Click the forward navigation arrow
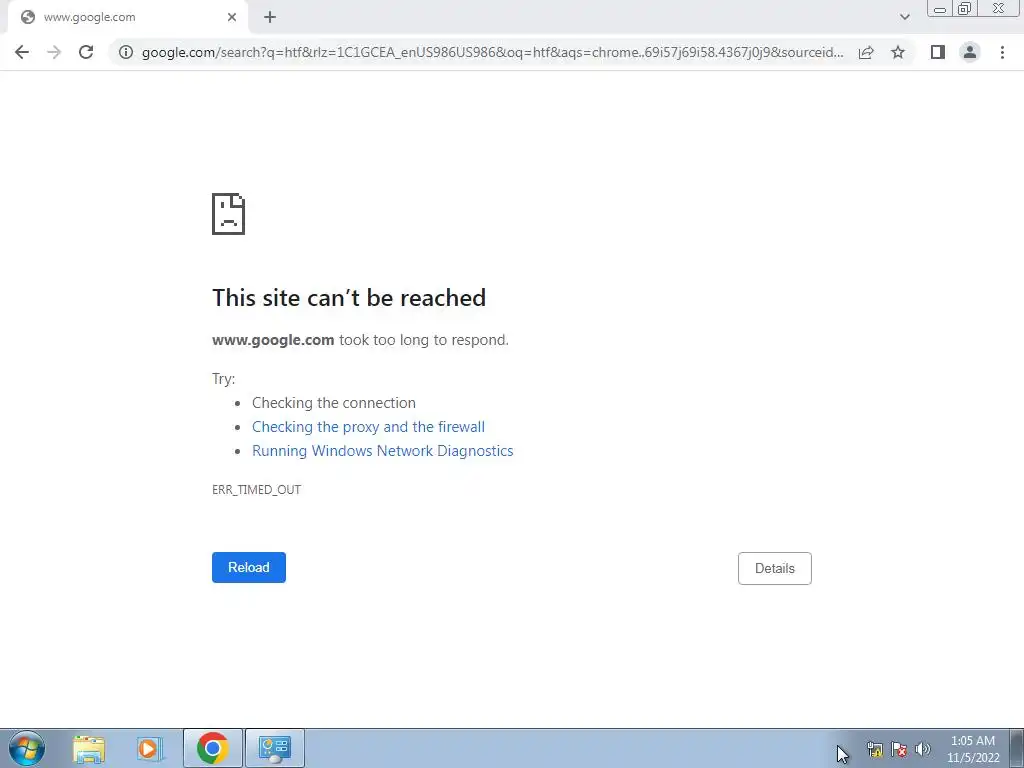 tap(54, 52)
